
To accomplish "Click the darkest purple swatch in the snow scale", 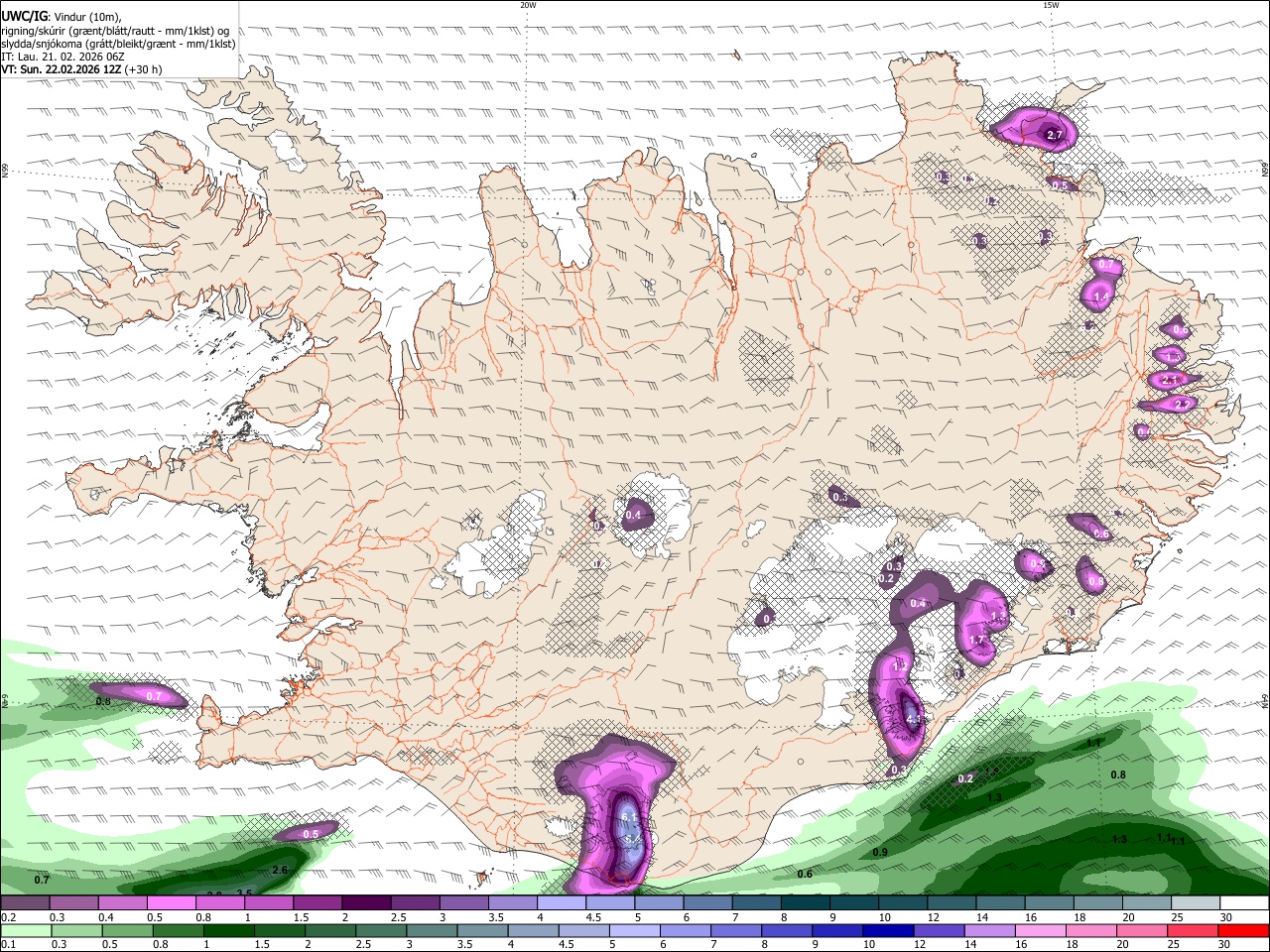I will (x=366, y=903).
